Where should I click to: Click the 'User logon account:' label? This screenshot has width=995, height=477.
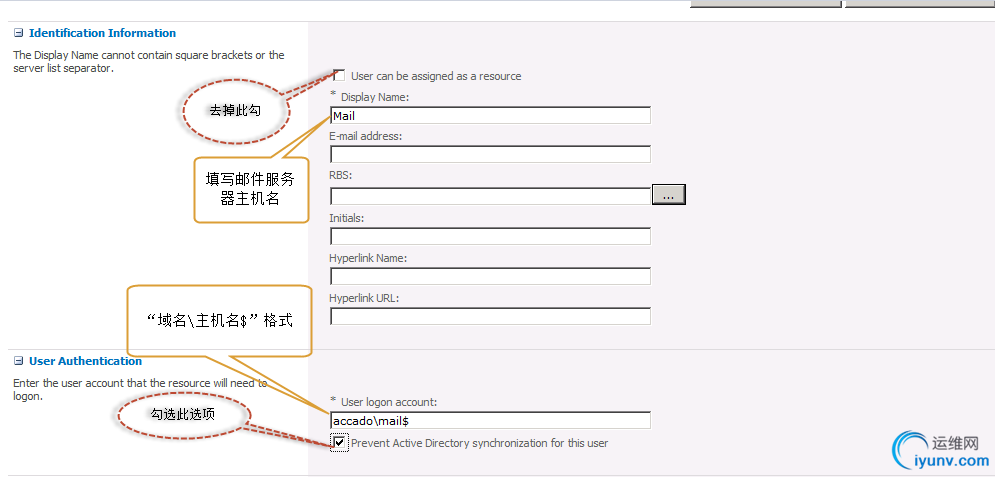click(390, 402)
